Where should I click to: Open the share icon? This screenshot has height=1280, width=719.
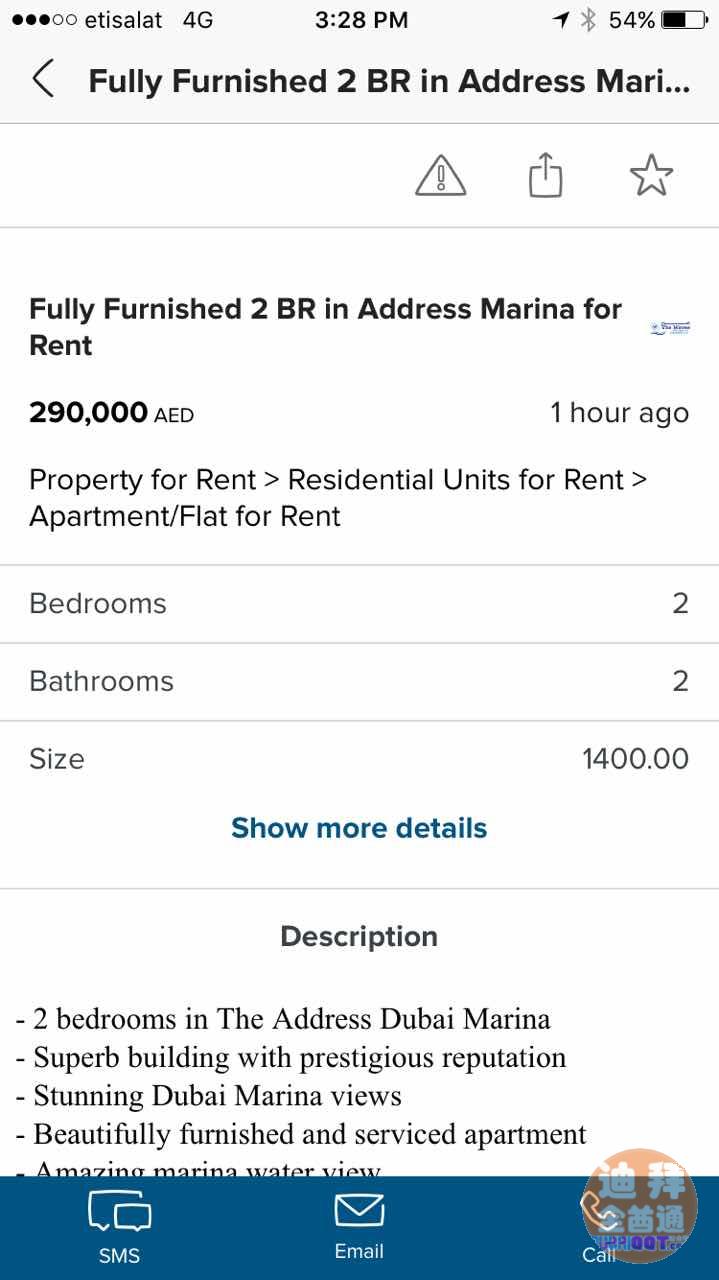click(x=545, y=177)
